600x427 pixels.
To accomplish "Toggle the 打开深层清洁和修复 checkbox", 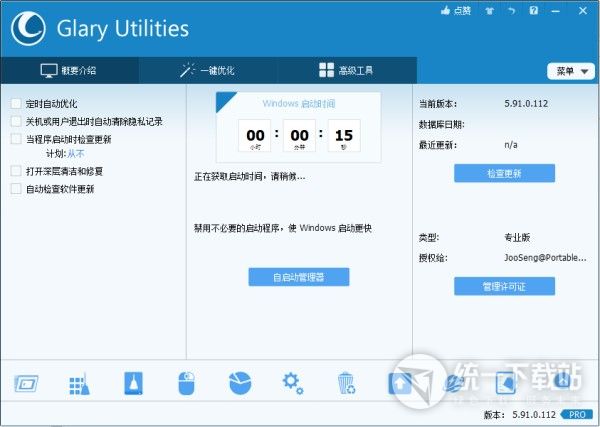I will (16, 171).
